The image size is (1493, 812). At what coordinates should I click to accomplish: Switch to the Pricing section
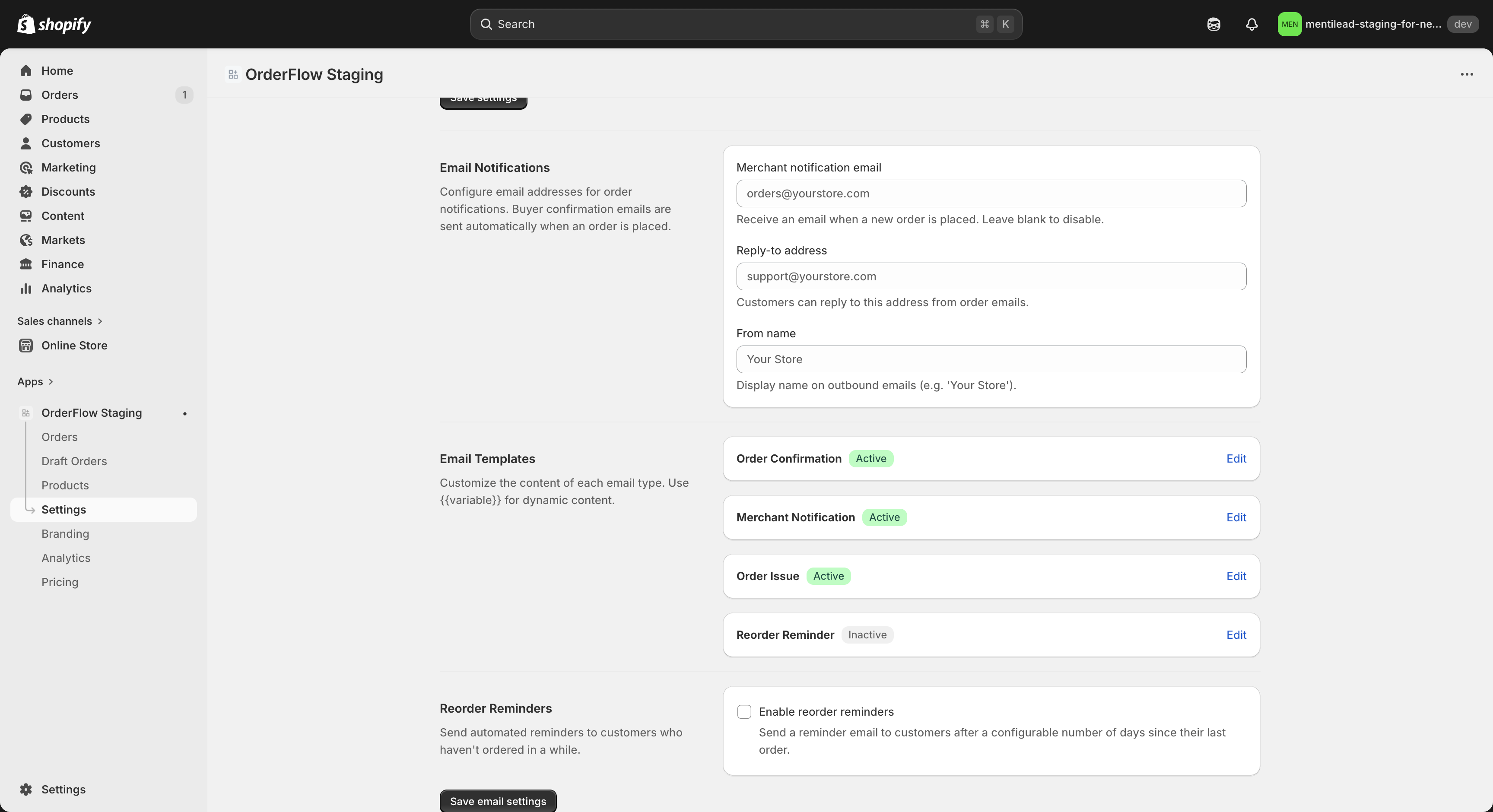[60, 582]
